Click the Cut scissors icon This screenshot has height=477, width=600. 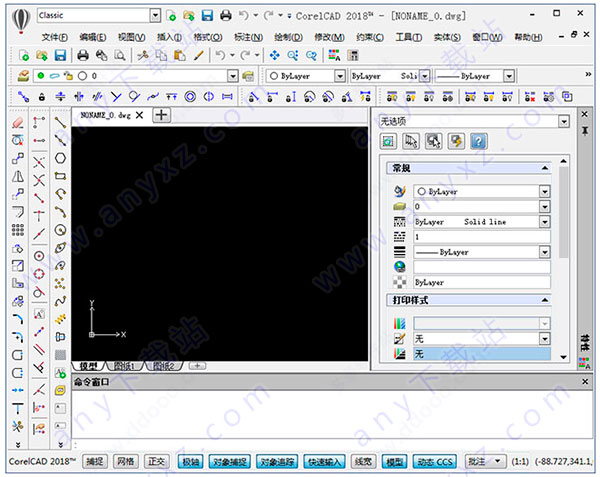pyautogui.click(x=143, y=56)
